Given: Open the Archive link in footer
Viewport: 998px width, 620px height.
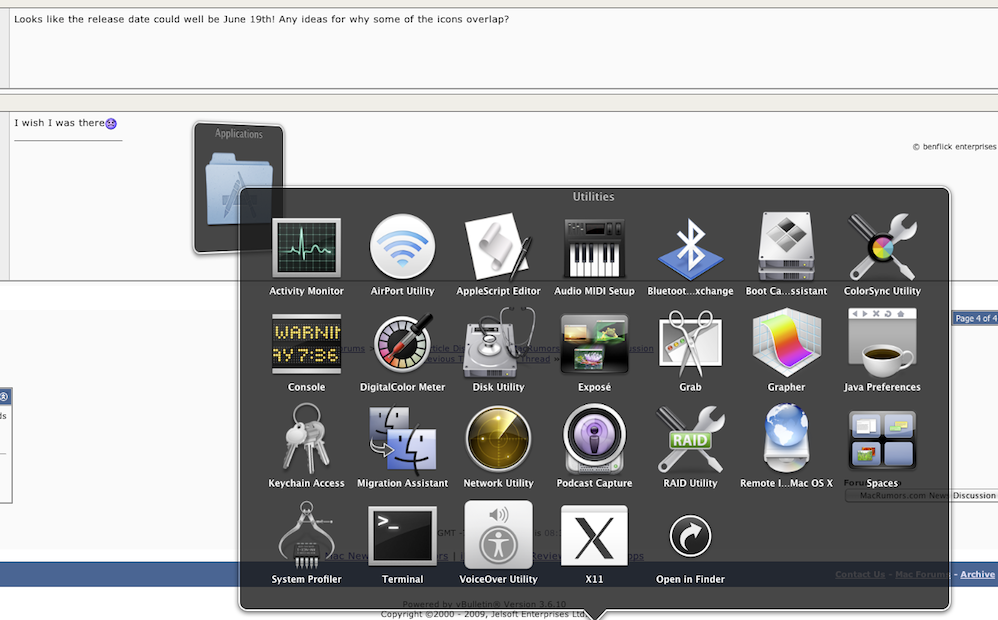Looking at the screenshot, I should 977,574.
